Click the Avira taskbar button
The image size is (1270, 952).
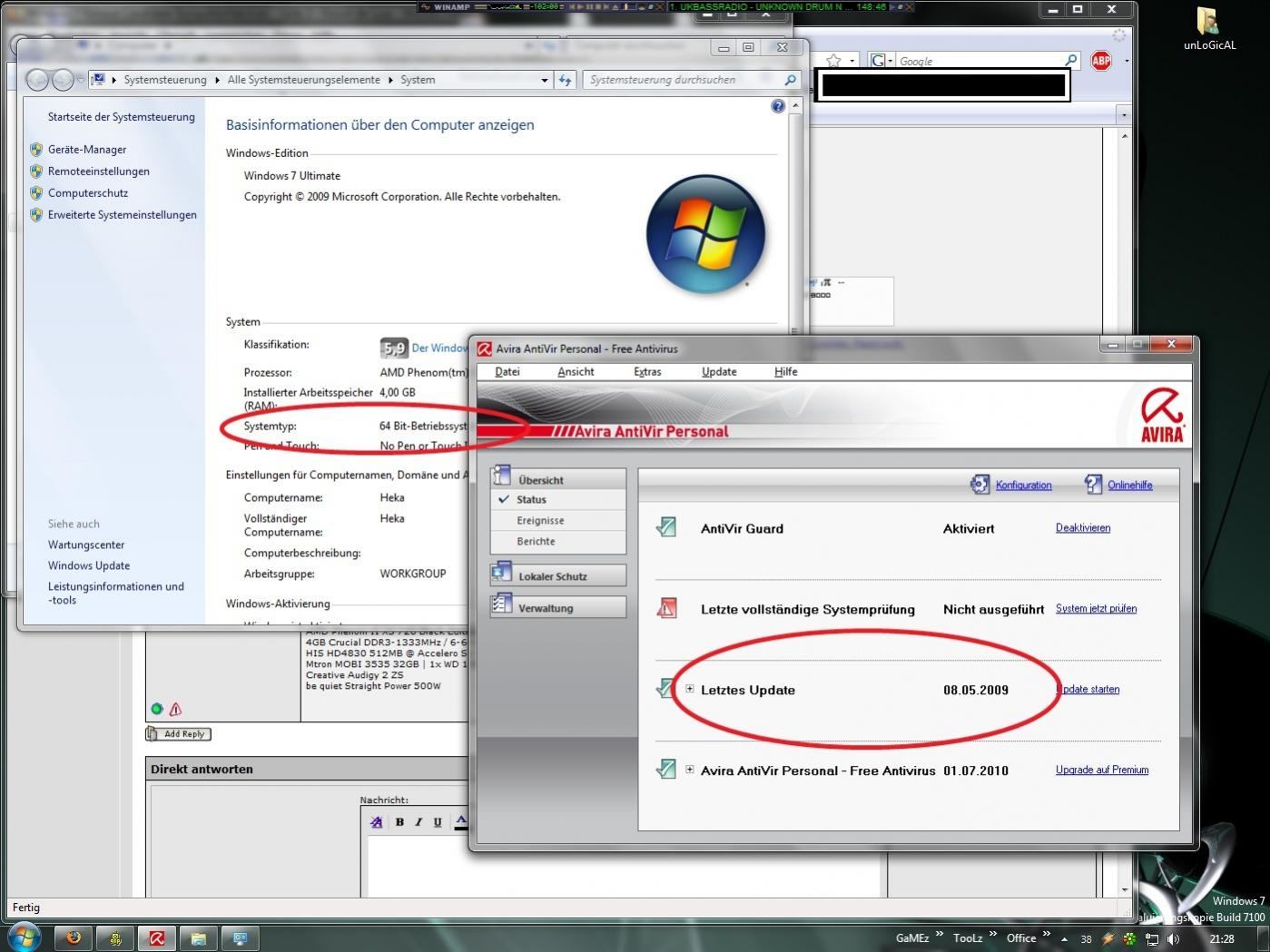(157, 937)
